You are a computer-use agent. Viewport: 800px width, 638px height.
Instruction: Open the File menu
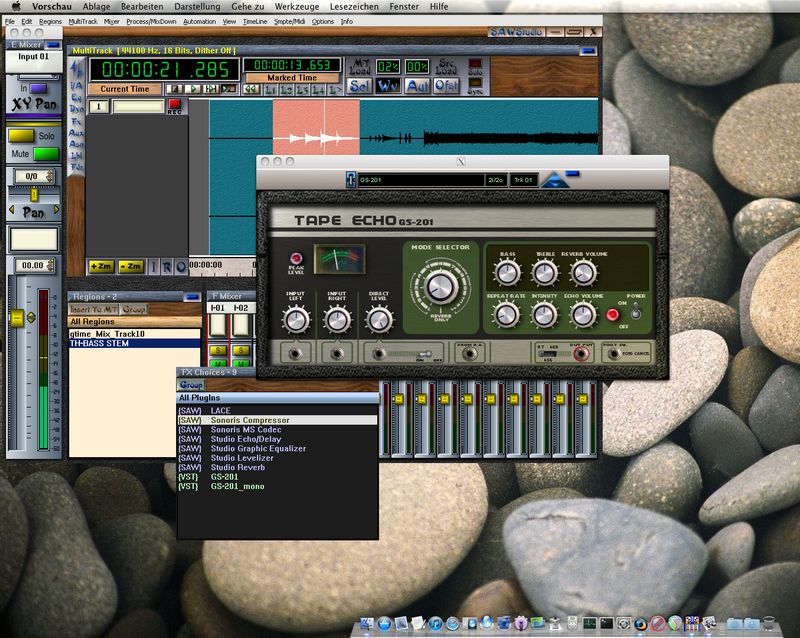tap(10, 21)
